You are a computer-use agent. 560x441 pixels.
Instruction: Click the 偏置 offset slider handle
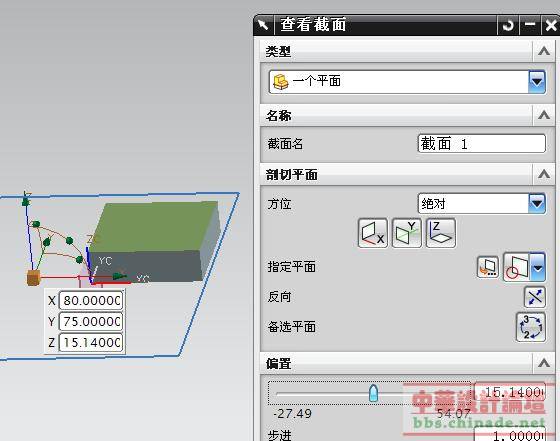point(373,393)
